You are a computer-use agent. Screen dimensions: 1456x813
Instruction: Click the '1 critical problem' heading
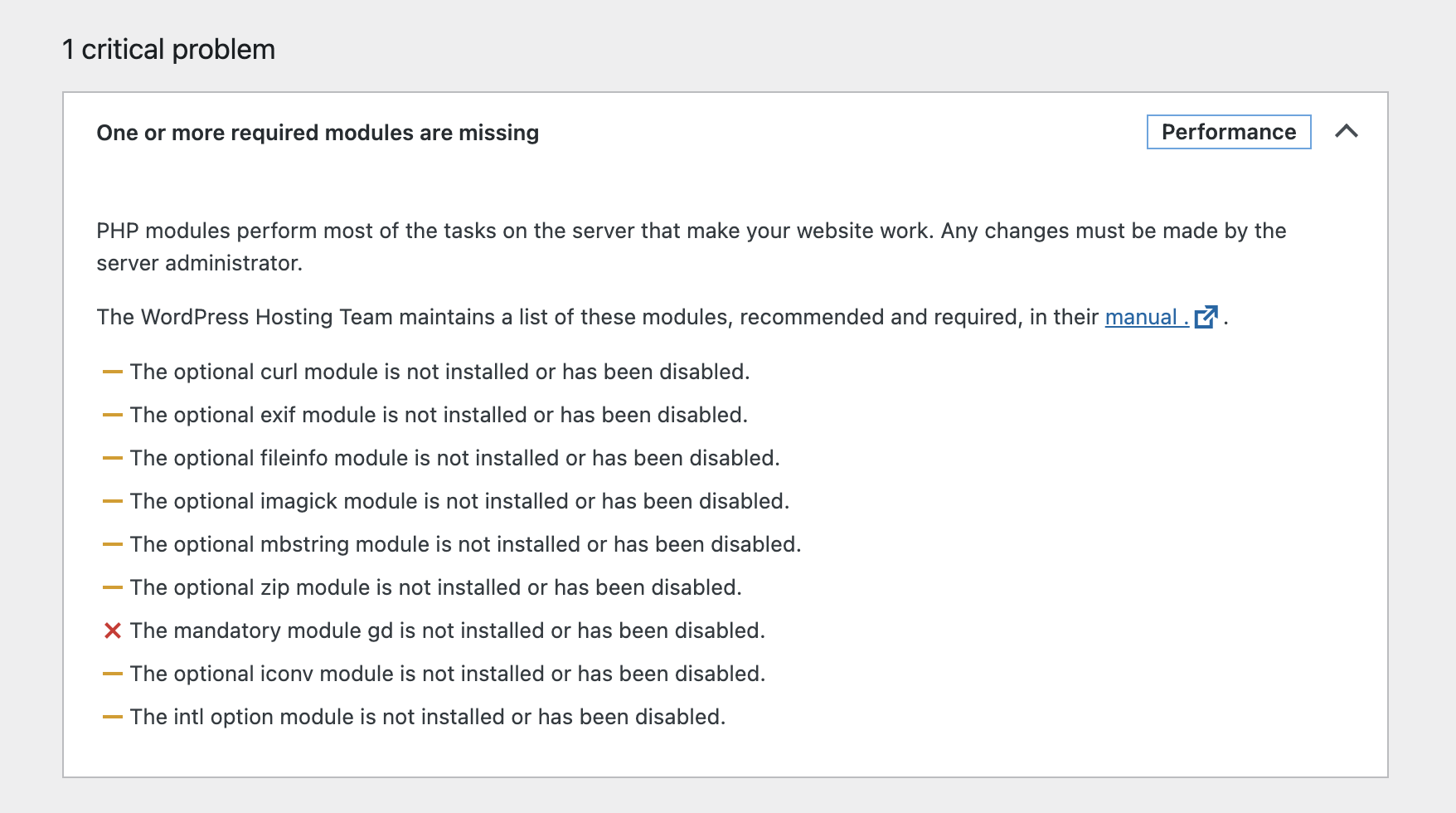[x=168, y=50]
